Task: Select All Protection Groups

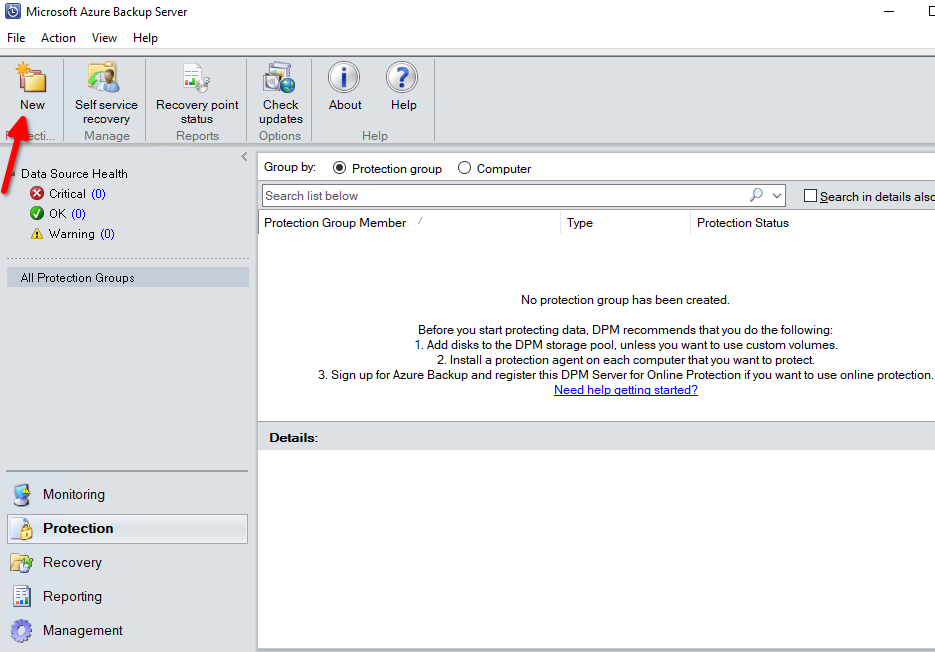Action: pos(128,277)
